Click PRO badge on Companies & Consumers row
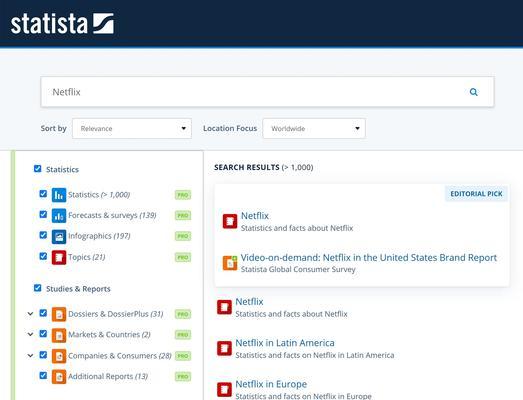523x400 pixels. [183, 356]
